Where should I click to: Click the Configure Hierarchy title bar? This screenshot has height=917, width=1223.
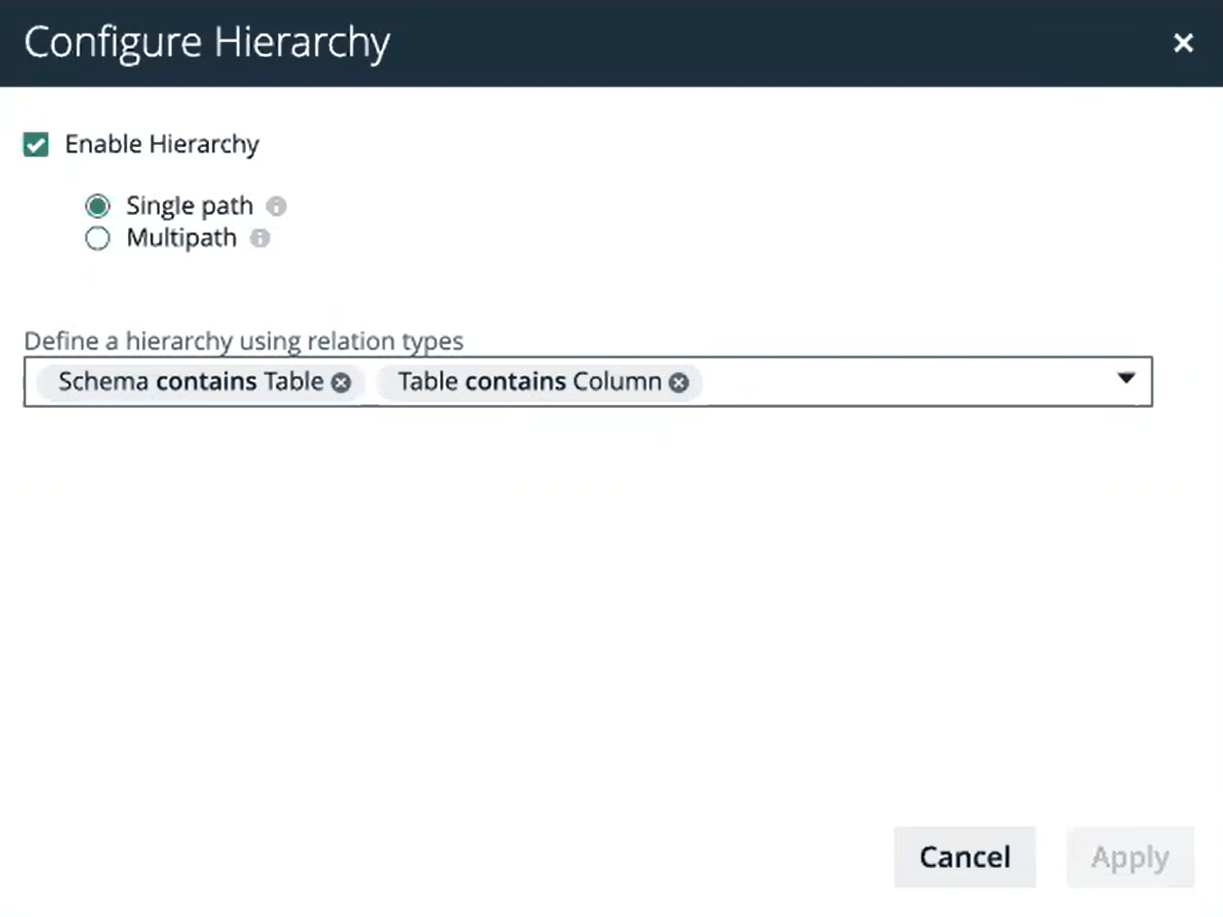(x=207, y=42)
